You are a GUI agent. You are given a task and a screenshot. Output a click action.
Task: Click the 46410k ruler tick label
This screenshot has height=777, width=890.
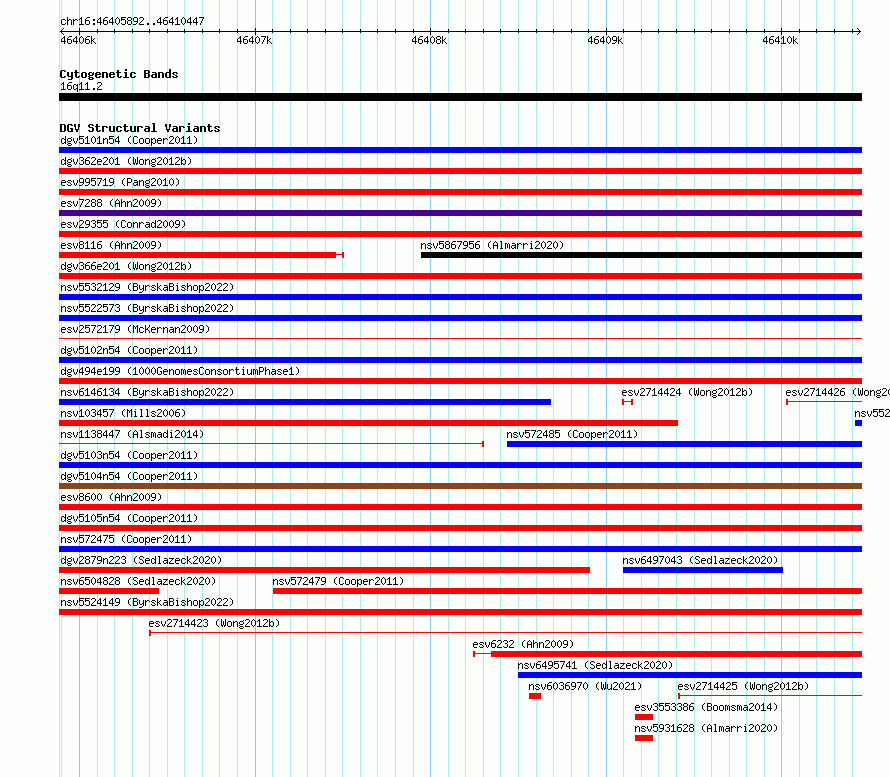click(780, 40)
